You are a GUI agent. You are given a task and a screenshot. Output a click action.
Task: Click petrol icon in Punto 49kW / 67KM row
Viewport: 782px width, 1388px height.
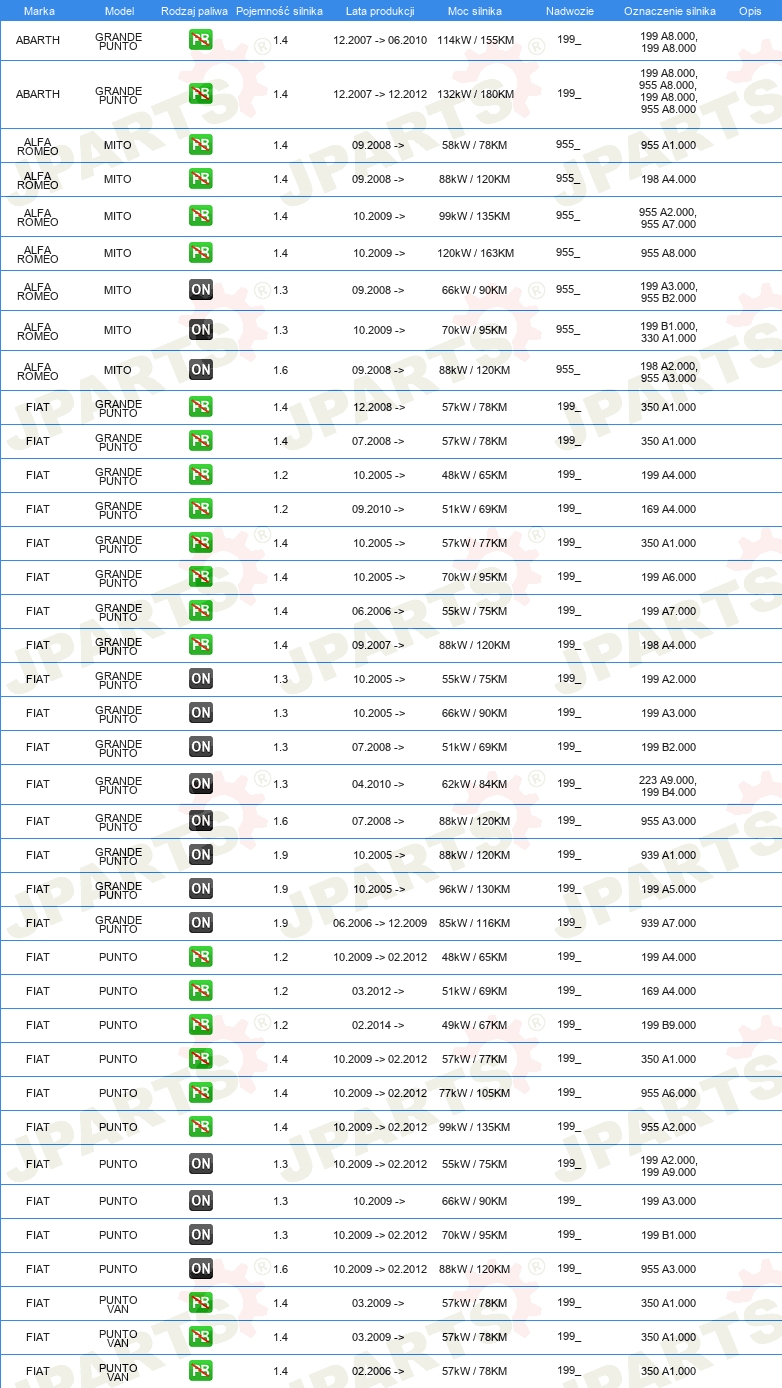(201, 1025)
